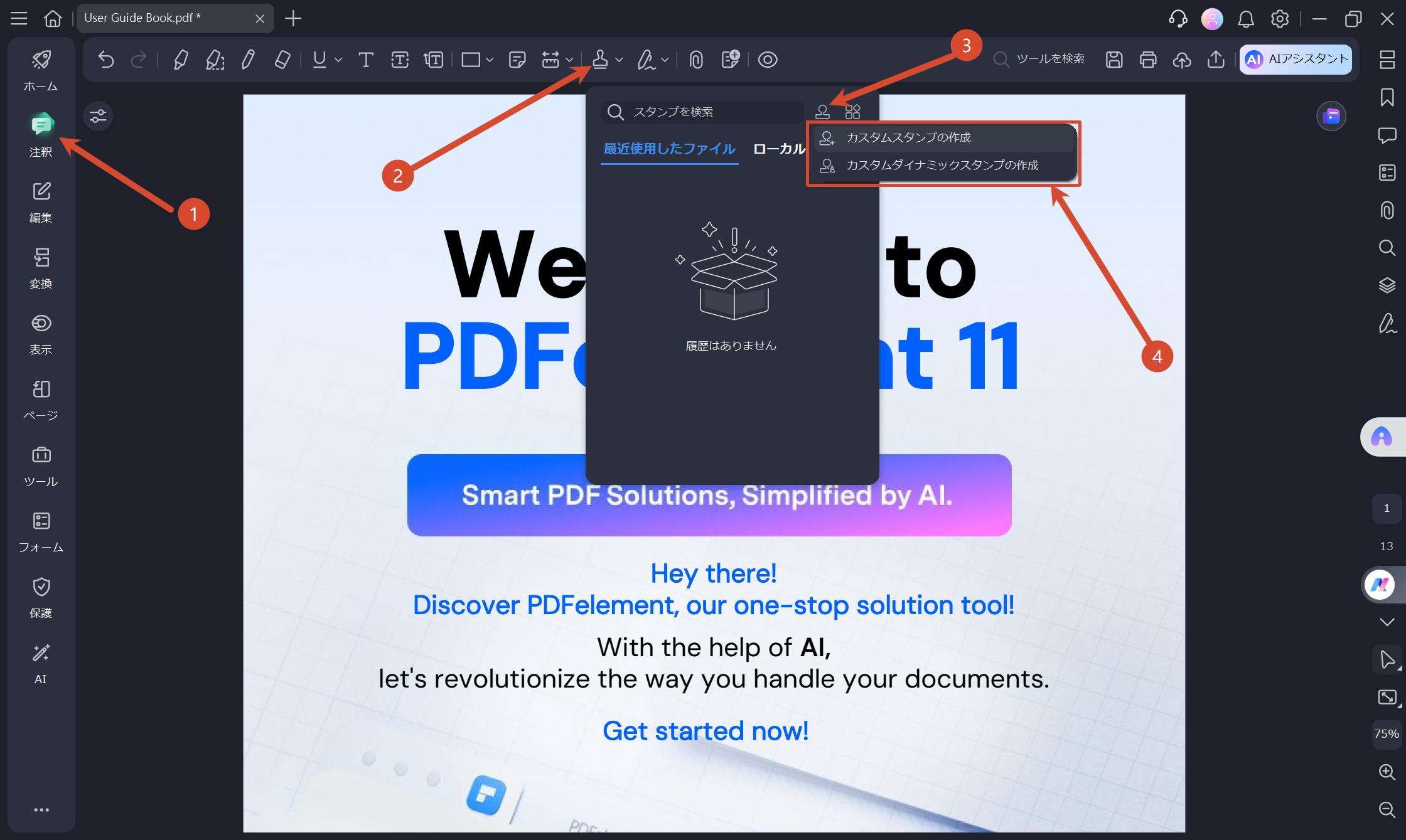Open the ツール (Tools) sidebar section
This screenshot has height=840, width=1406.
41,465
